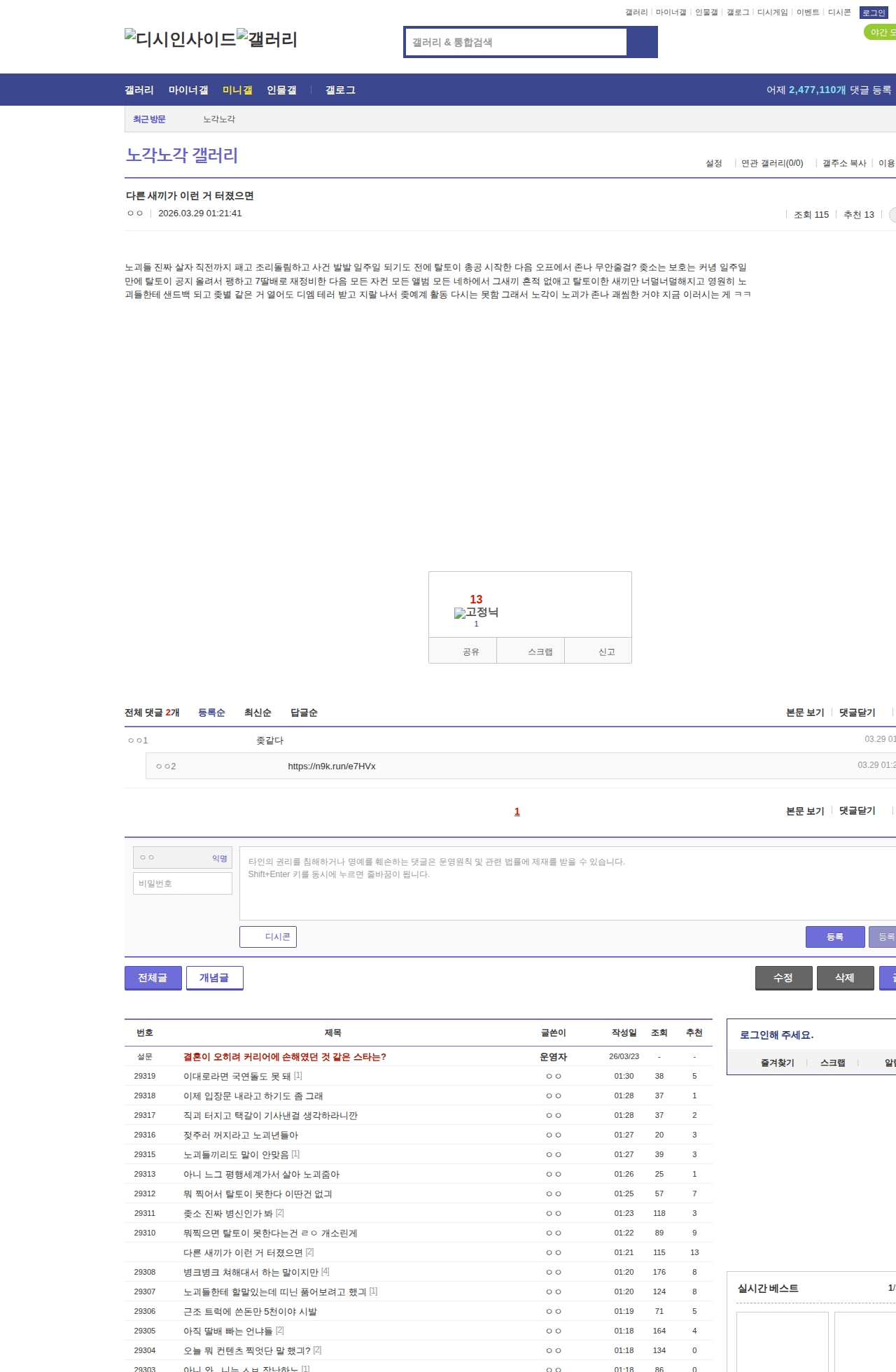The image size is (896, 1372).
Task: Open the n9k.run link in comments
Action: [x=332, y=766]
